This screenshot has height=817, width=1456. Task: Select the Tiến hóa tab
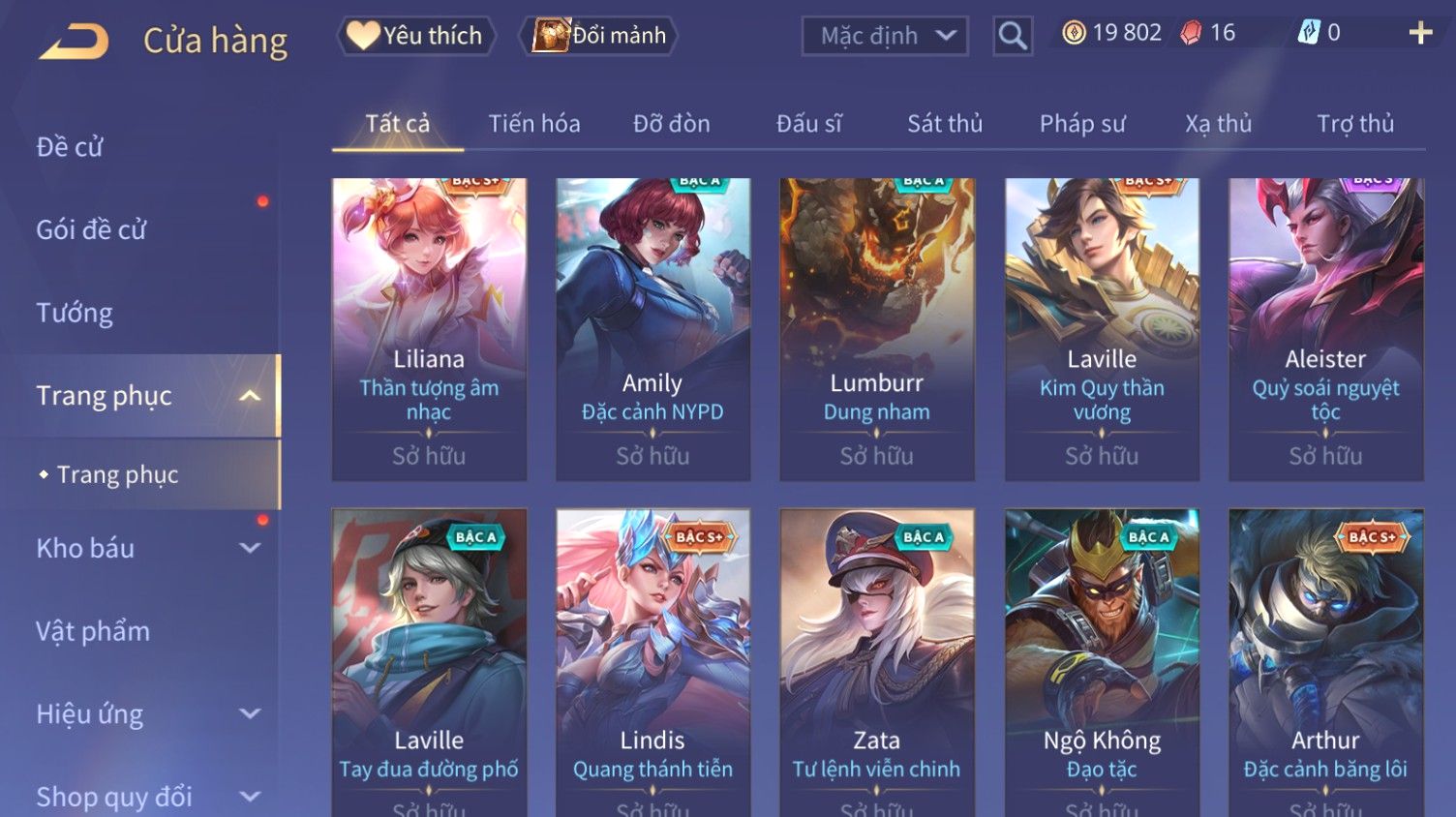(534, 124)
